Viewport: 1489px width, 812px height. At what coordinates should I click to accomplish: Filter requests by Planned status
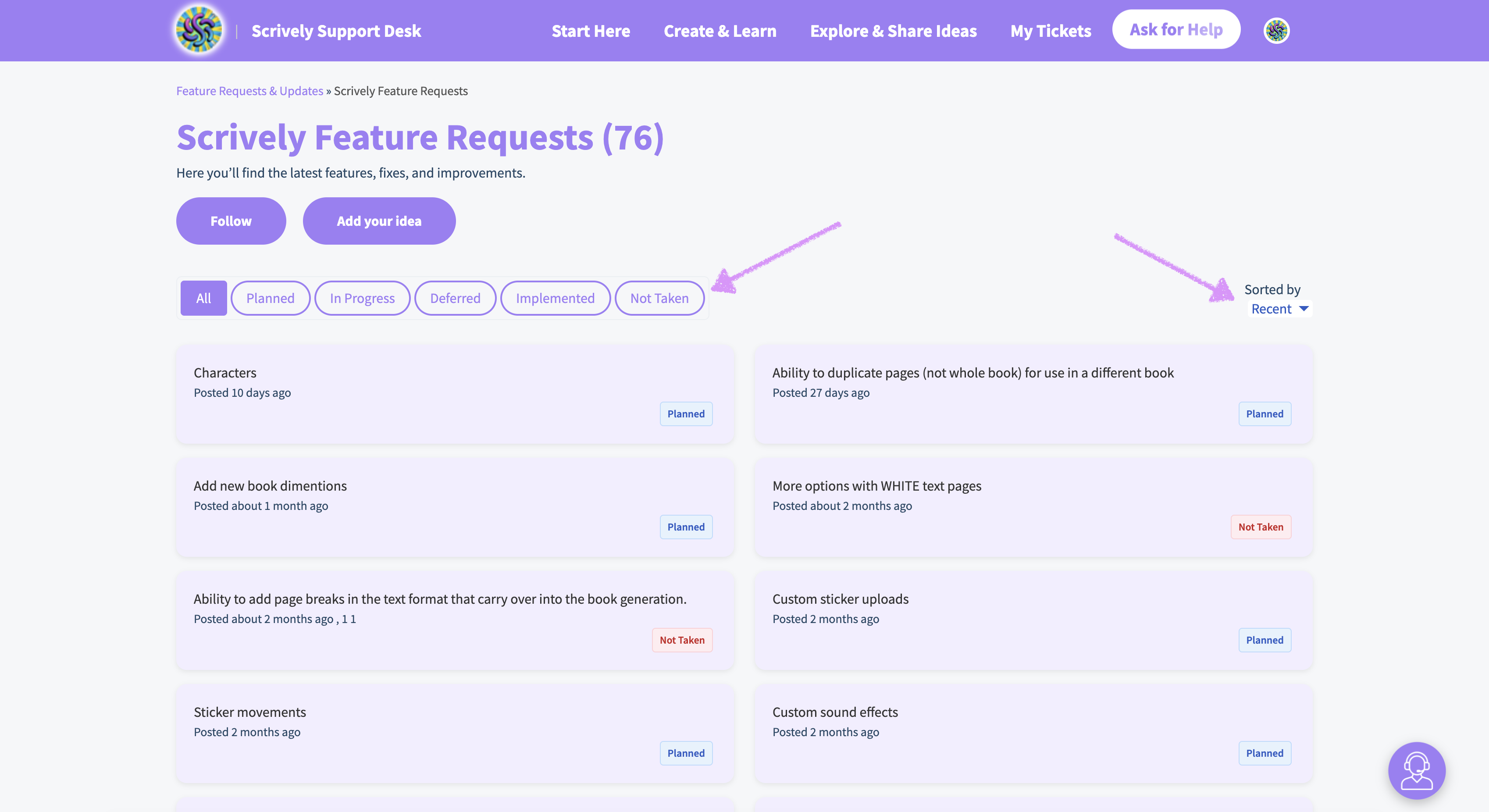[x=270, y=298]
